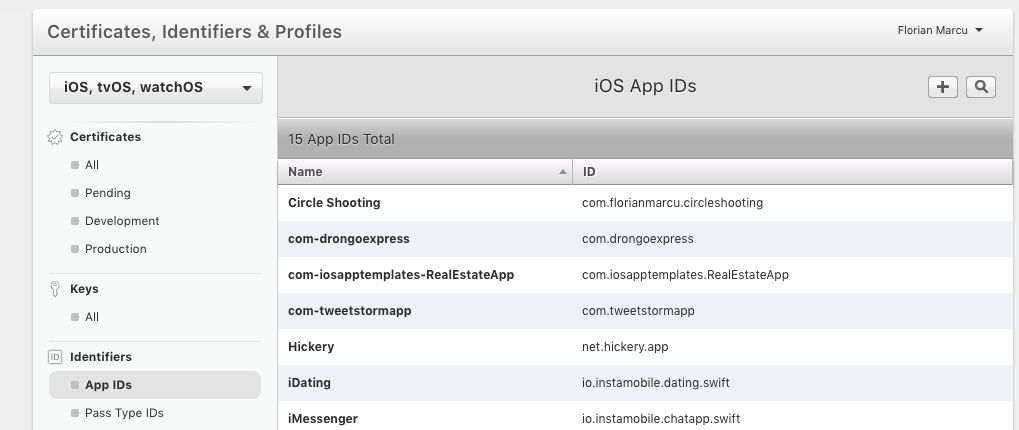The image size is (1019, 430).
Task: Select All under Keys
Action: 92,317
